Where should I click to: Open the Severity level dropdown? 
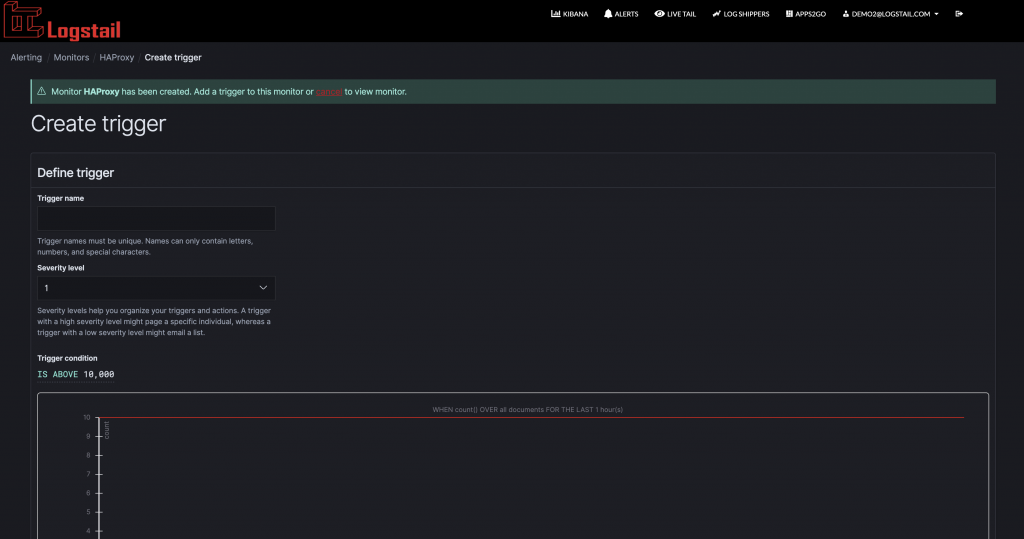156,288
